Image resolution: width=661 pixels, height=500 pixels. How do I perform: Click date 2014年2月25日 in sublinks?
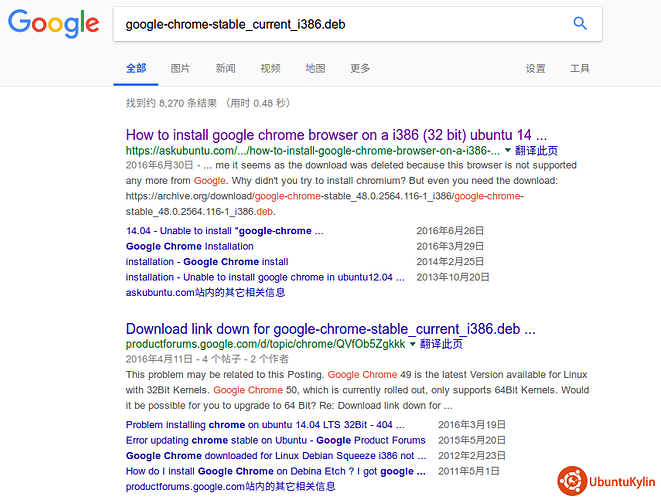click(450, 262)
